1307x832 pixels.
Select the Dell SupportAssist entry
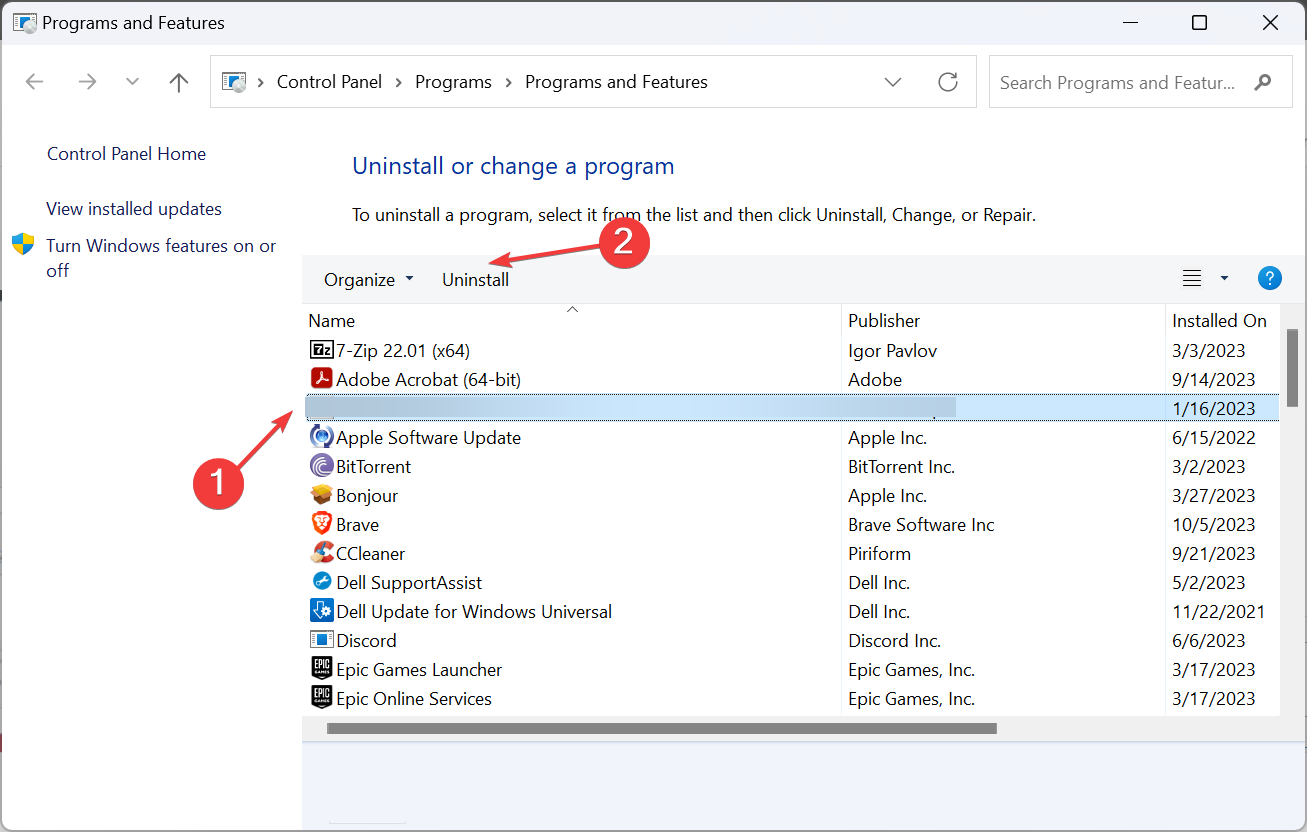coord(409,582)
